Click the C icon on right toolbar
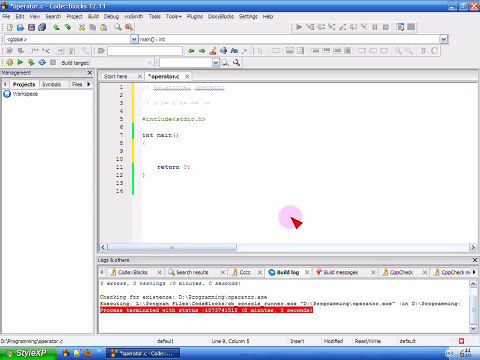 coord(434,51)
